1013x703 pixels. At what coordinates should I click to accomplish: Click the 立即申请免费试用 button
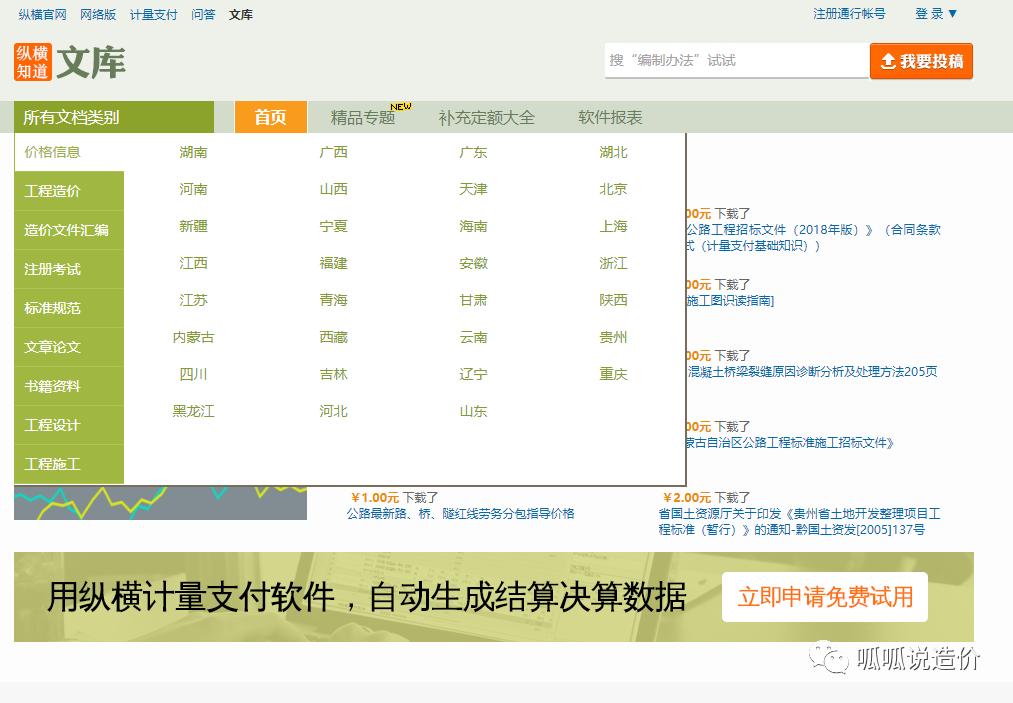(824, 596)
